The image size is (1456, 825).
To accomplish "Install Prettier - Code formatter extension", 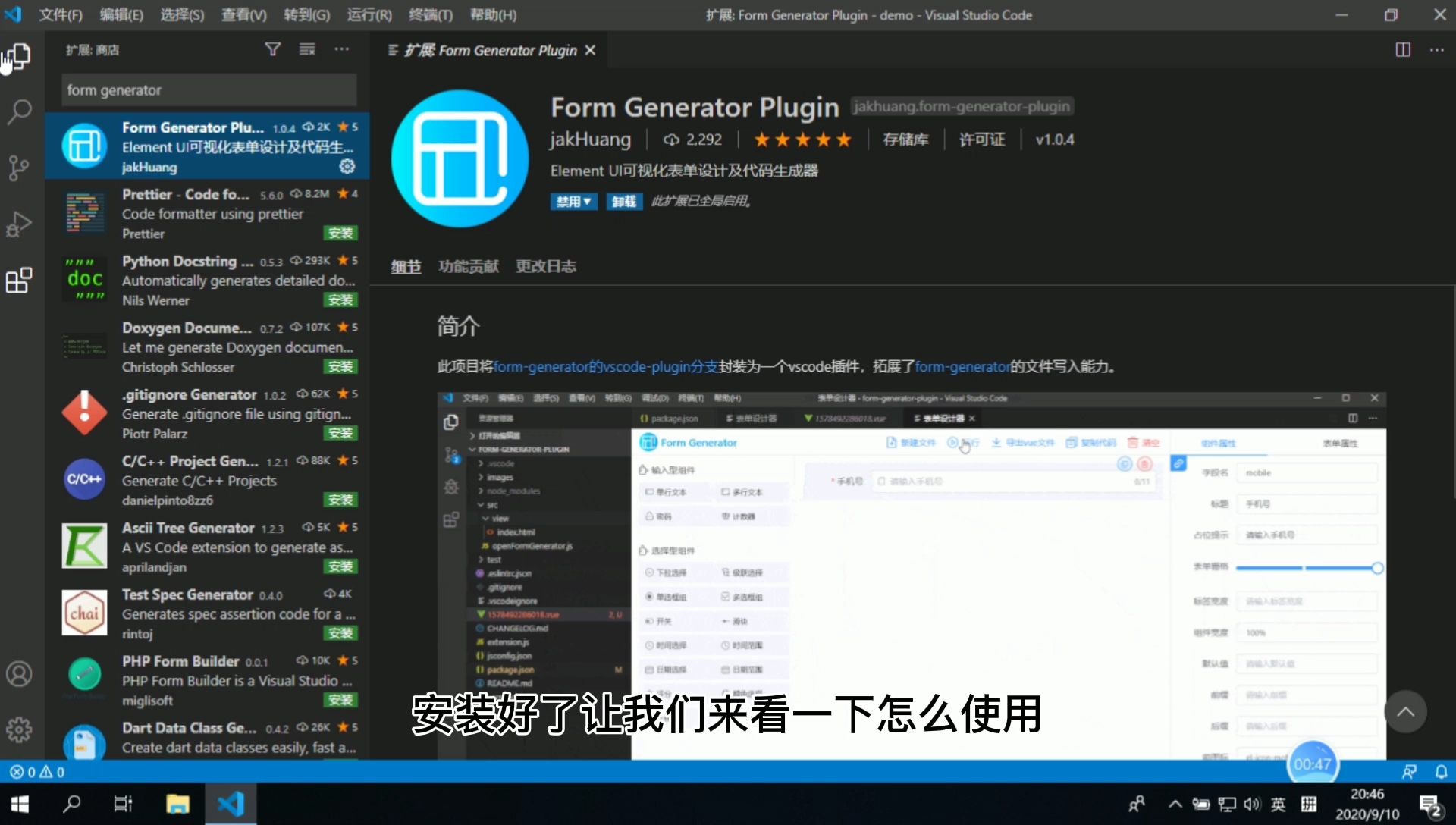I will pyautogui.click(x=340, y=234).
